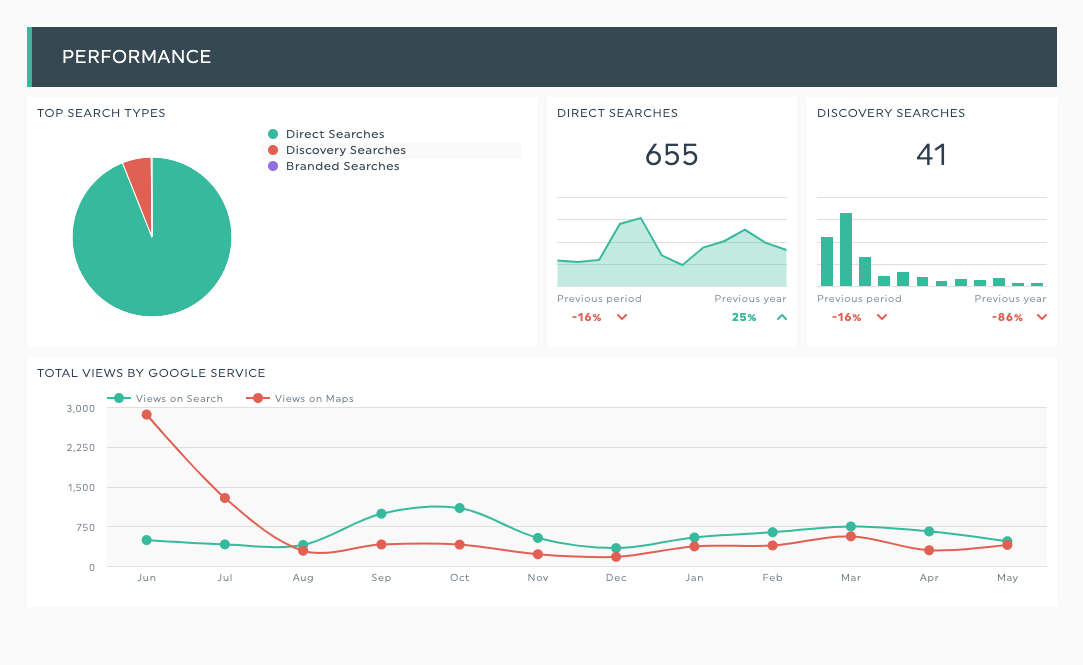Click the green Direct Searches legend dot
The width and height of the screenshot is (1083, 665).
coord(272,134)
